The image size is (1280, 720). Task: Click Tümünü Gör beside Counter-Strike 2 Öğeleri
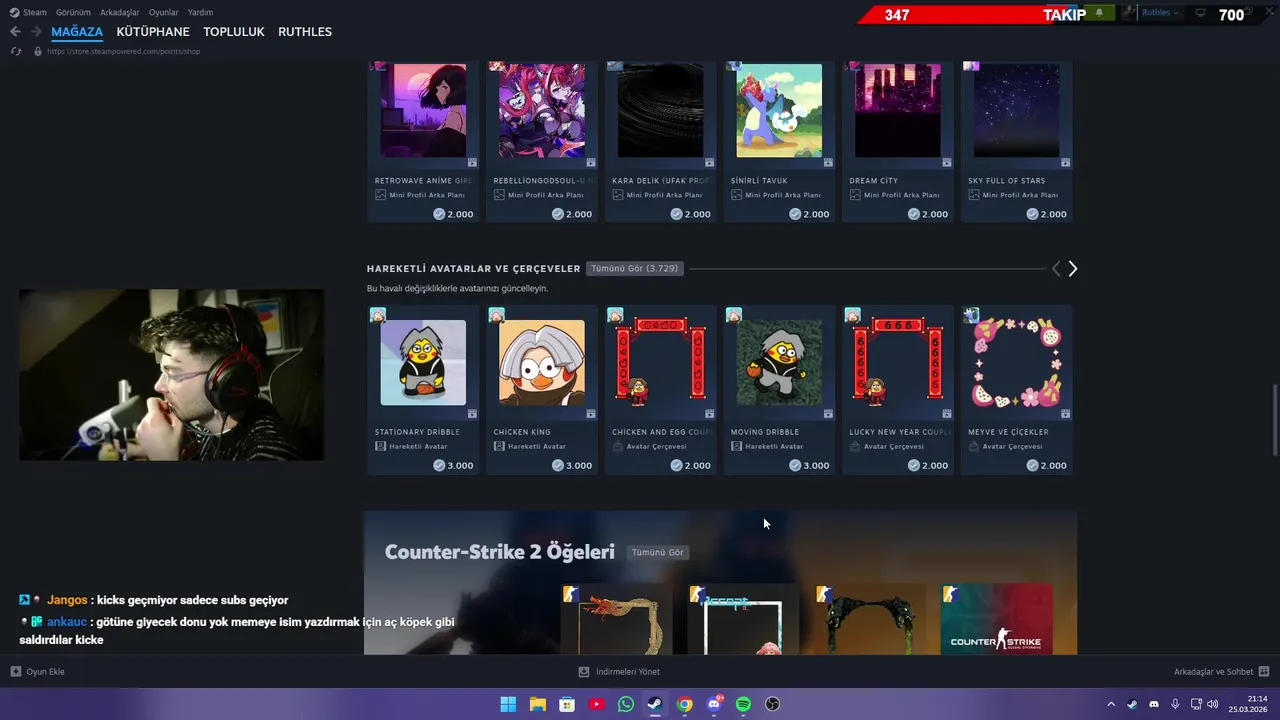click(x=658, y=552)
